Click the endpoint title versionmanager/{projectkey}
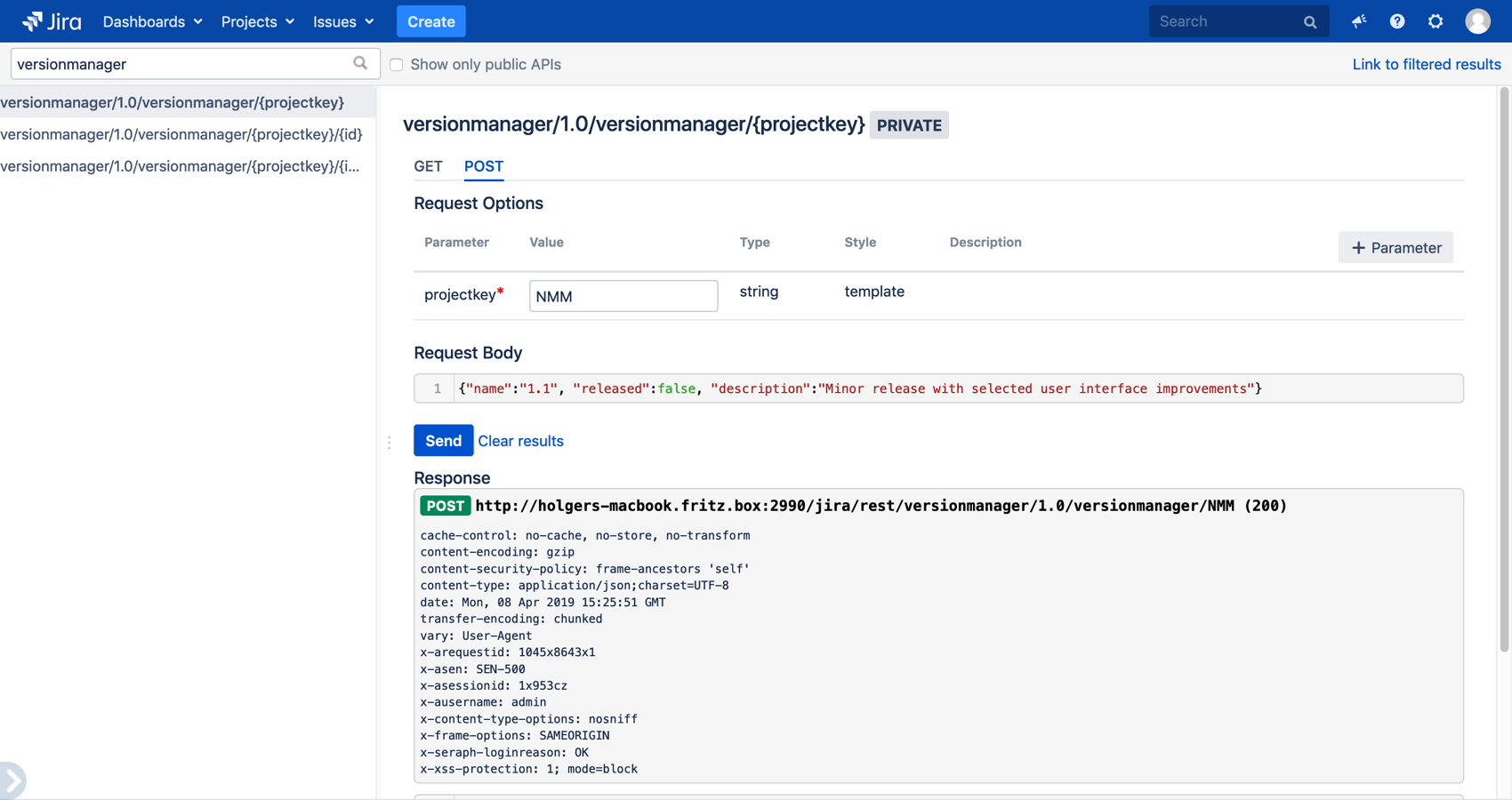Screen dimensions: 1512x800 [x=633, y=124]
